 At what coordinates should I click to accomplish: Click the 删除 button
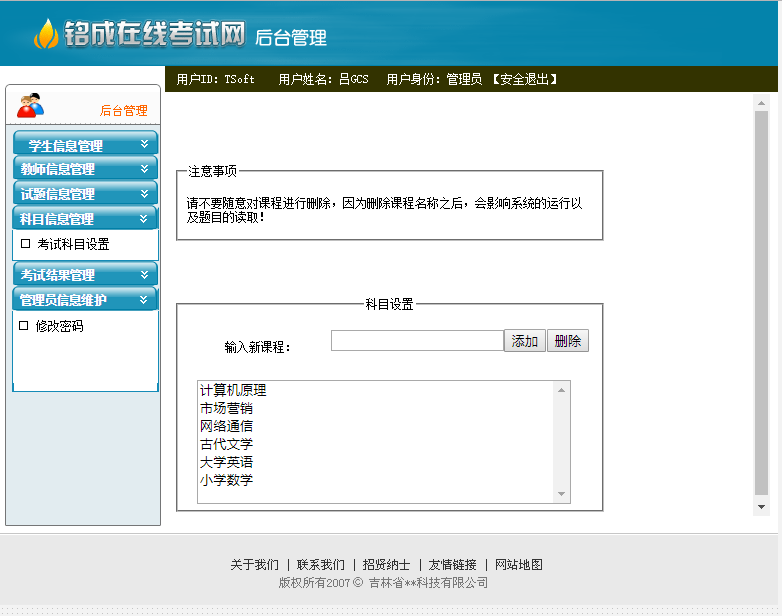(x=568, y=341)
